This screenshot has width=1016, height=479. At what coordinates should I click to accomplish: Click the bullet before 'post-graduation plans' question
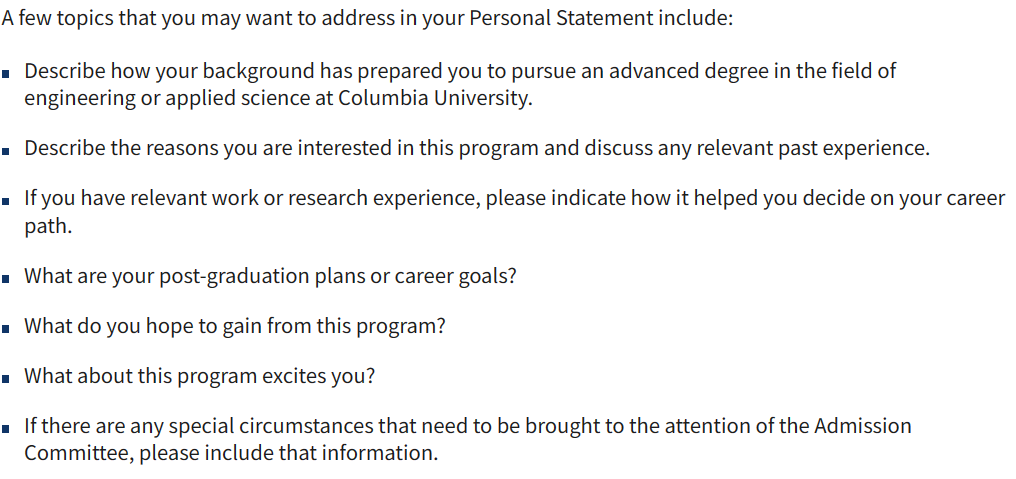(6, 279)
